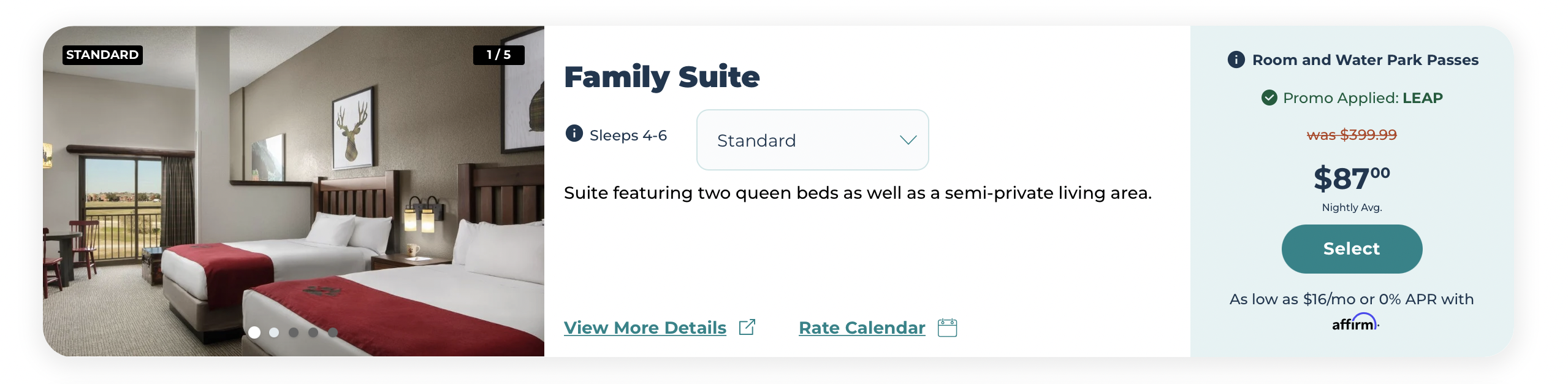The height and width of the screenshot is (384, 1568).
Task: Select the second carousel dot
Action: point(274,332)
